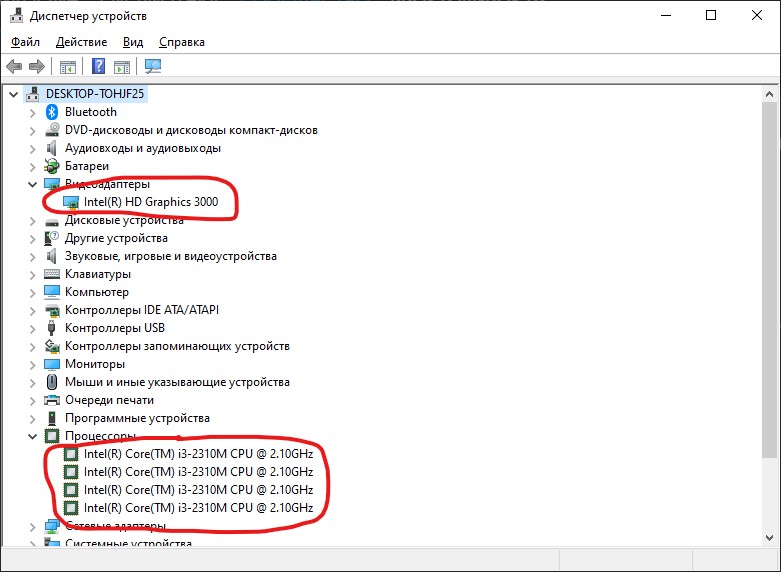Open the Действие menu
The height and width of the screenshot is (572, 781).
[x=81, y=42]
